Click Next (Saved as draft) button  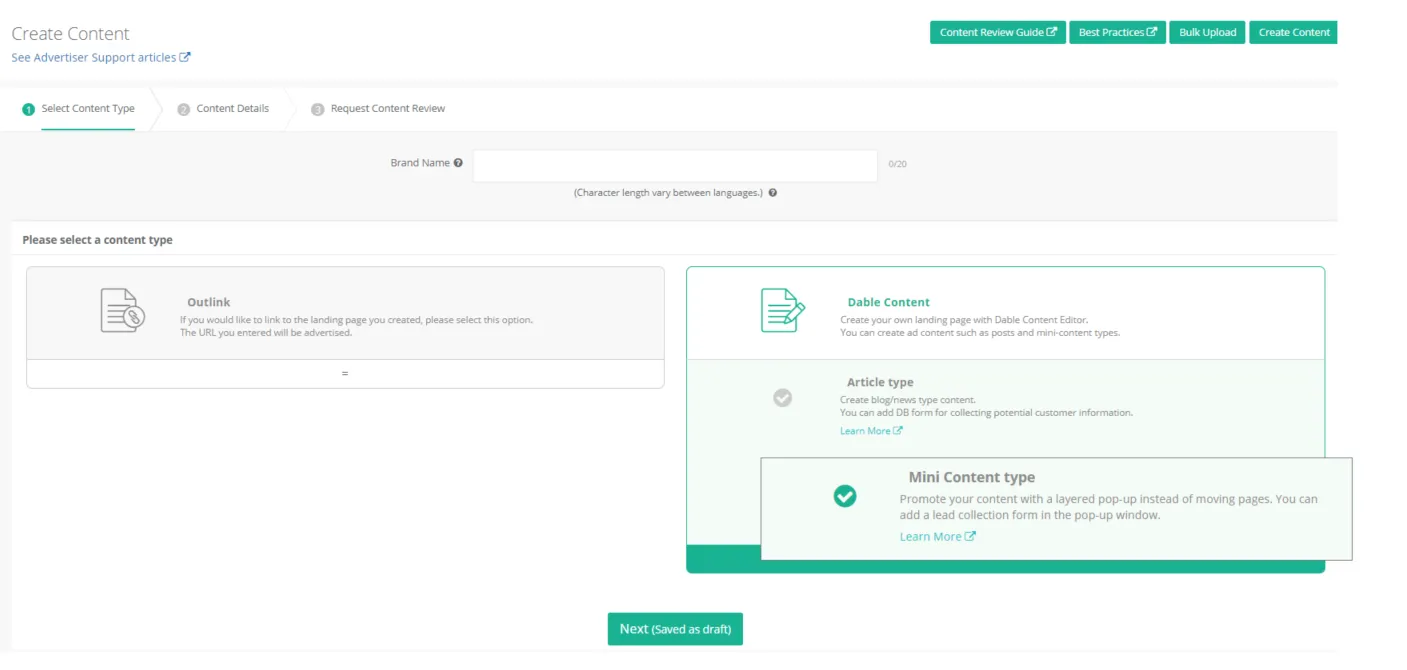pos(675,629)
